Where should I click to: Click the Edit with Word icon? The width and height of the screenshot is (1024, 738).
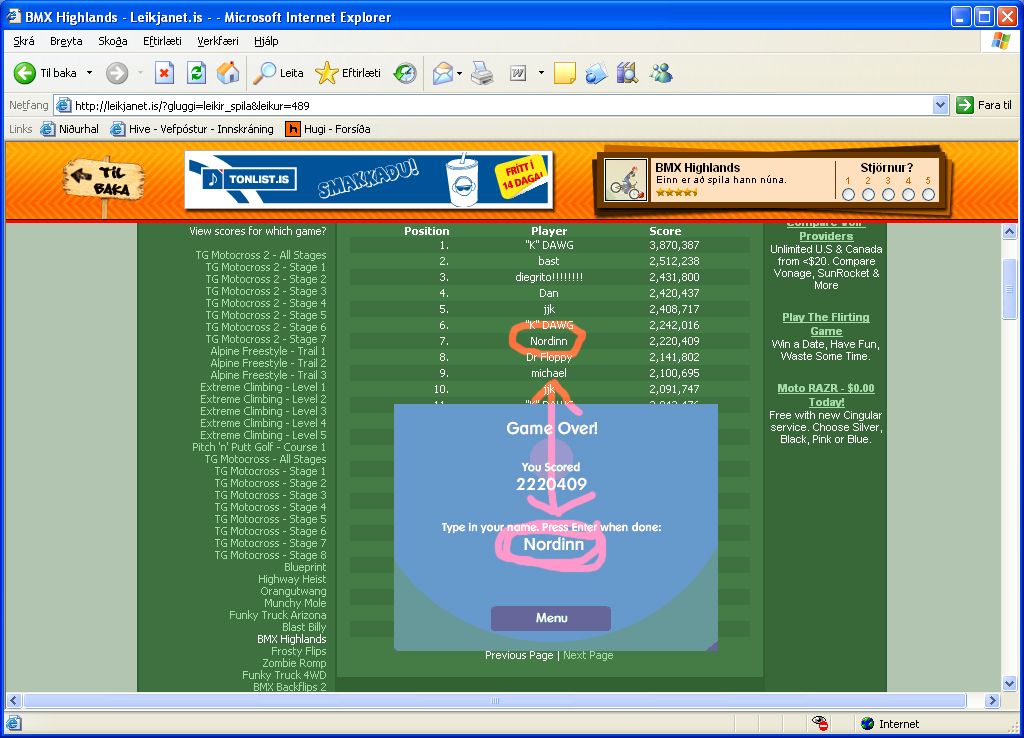518,73
